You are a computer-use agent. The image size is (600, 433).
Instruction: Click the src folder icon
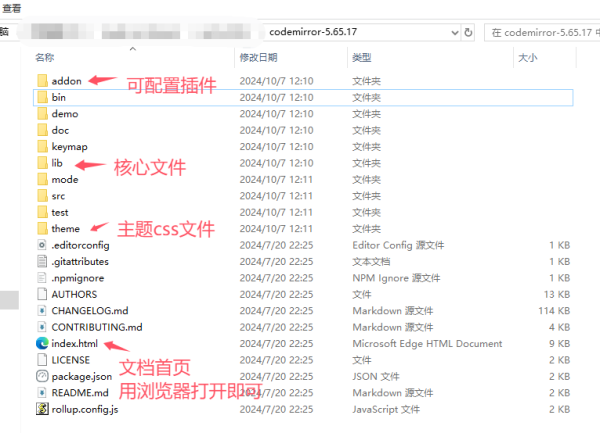pos(42,196)
